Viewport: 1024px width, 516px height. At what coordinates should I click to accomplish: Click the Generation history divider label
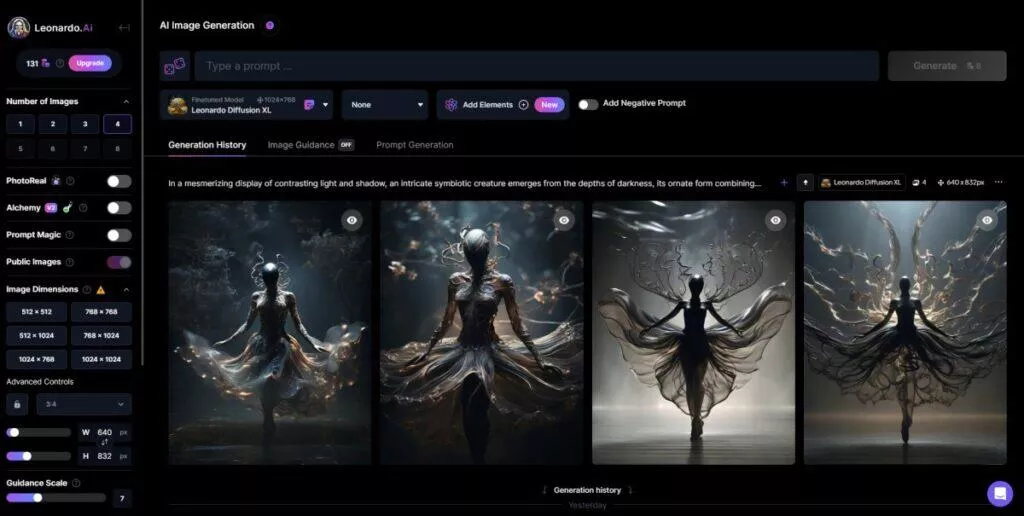pyautogui.click(x=587, y=490)
